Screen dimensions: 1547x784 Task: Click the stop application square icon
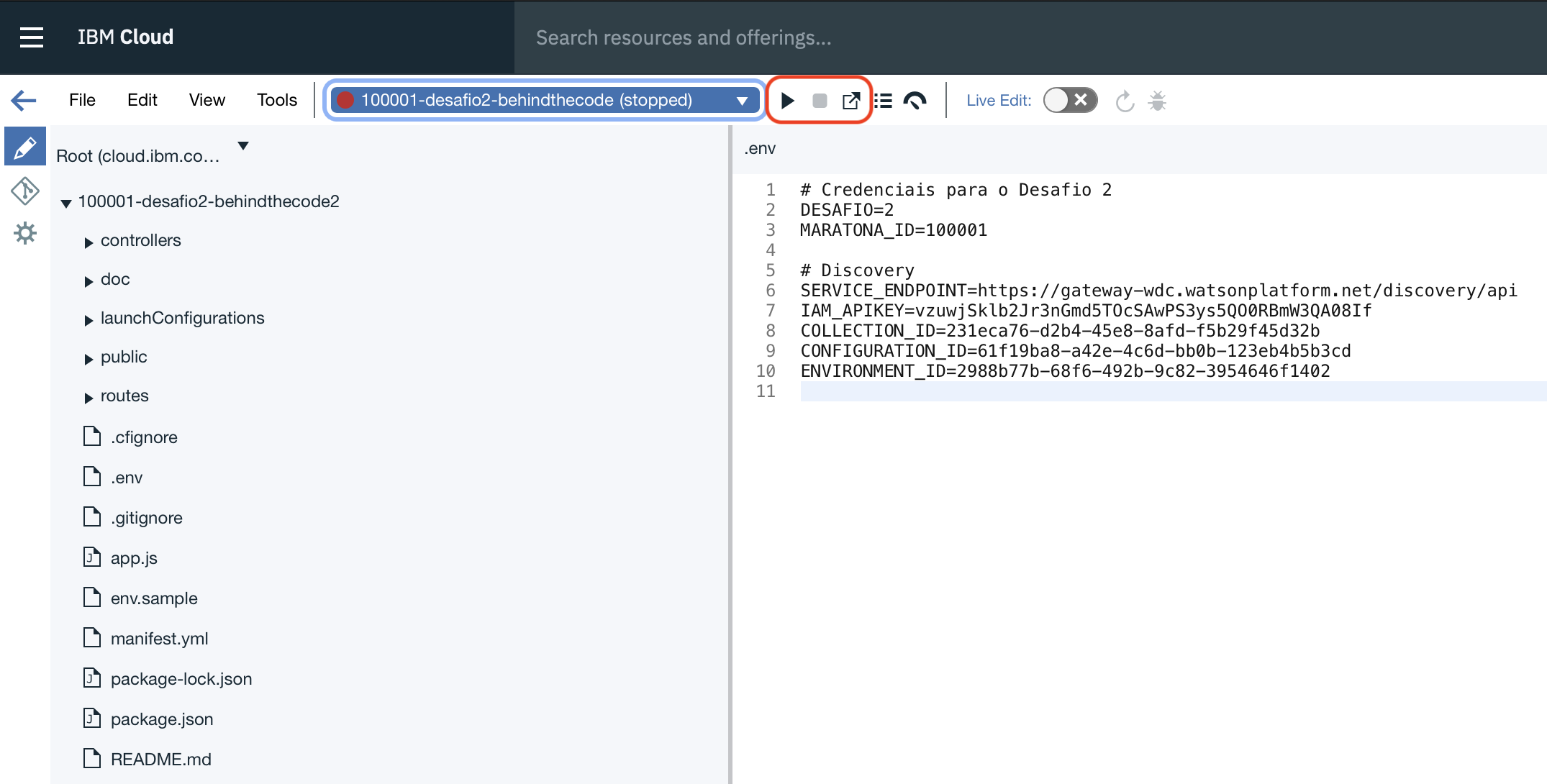point(819,101)
